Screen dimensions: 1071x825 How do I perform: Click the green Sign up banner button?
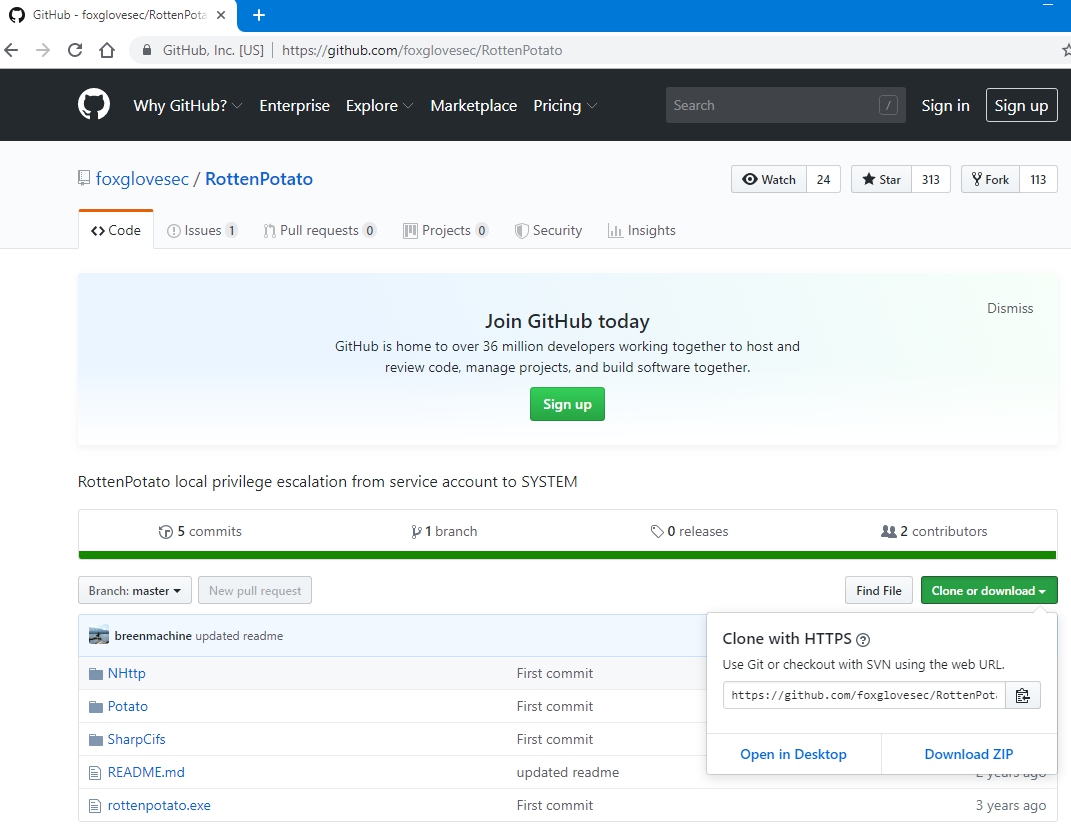(x=567, y=404)
